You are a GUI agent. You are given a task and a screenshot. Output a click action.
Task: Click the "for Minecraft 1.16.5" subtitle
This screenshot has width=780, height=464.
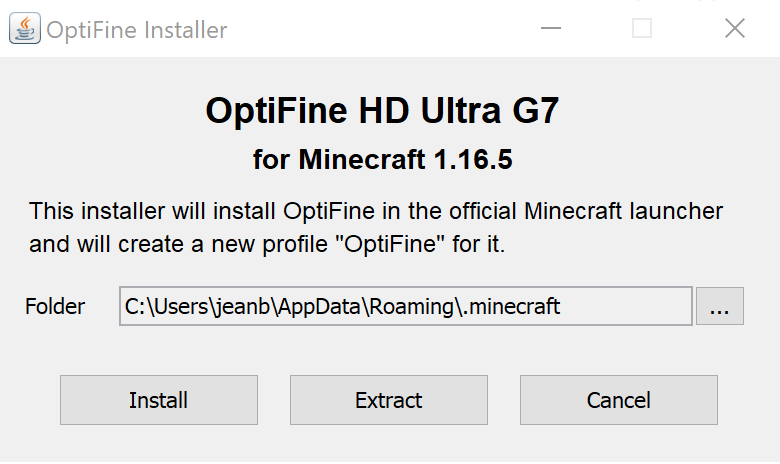point(382,159)
